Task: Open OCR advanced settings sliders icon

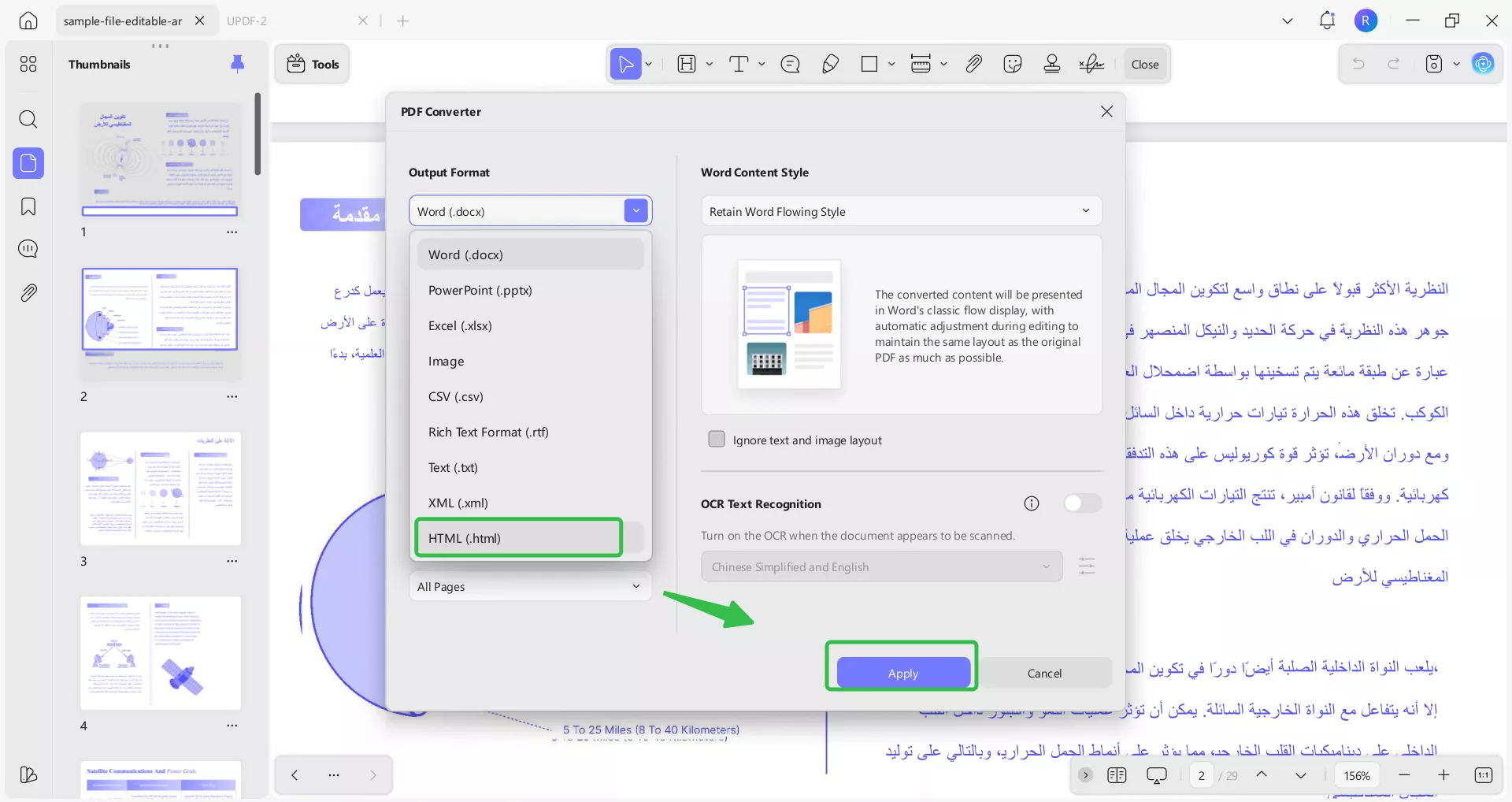Action: 1087,566
